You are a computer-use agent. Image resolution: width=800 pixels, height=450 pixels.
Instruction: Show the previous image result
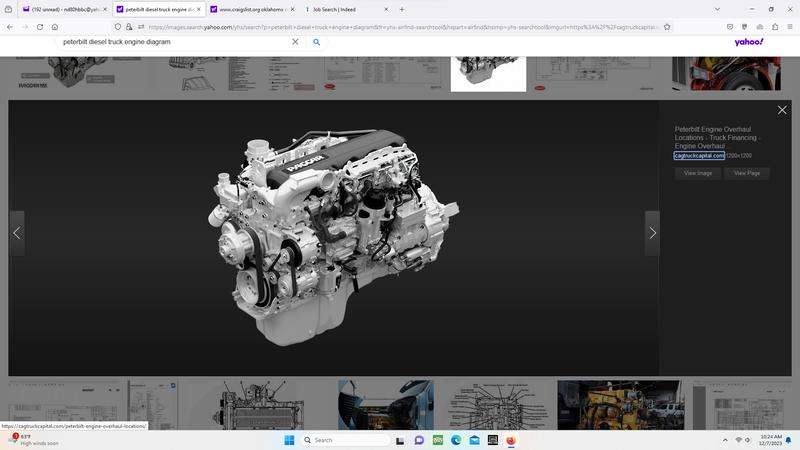pos(16,233)
